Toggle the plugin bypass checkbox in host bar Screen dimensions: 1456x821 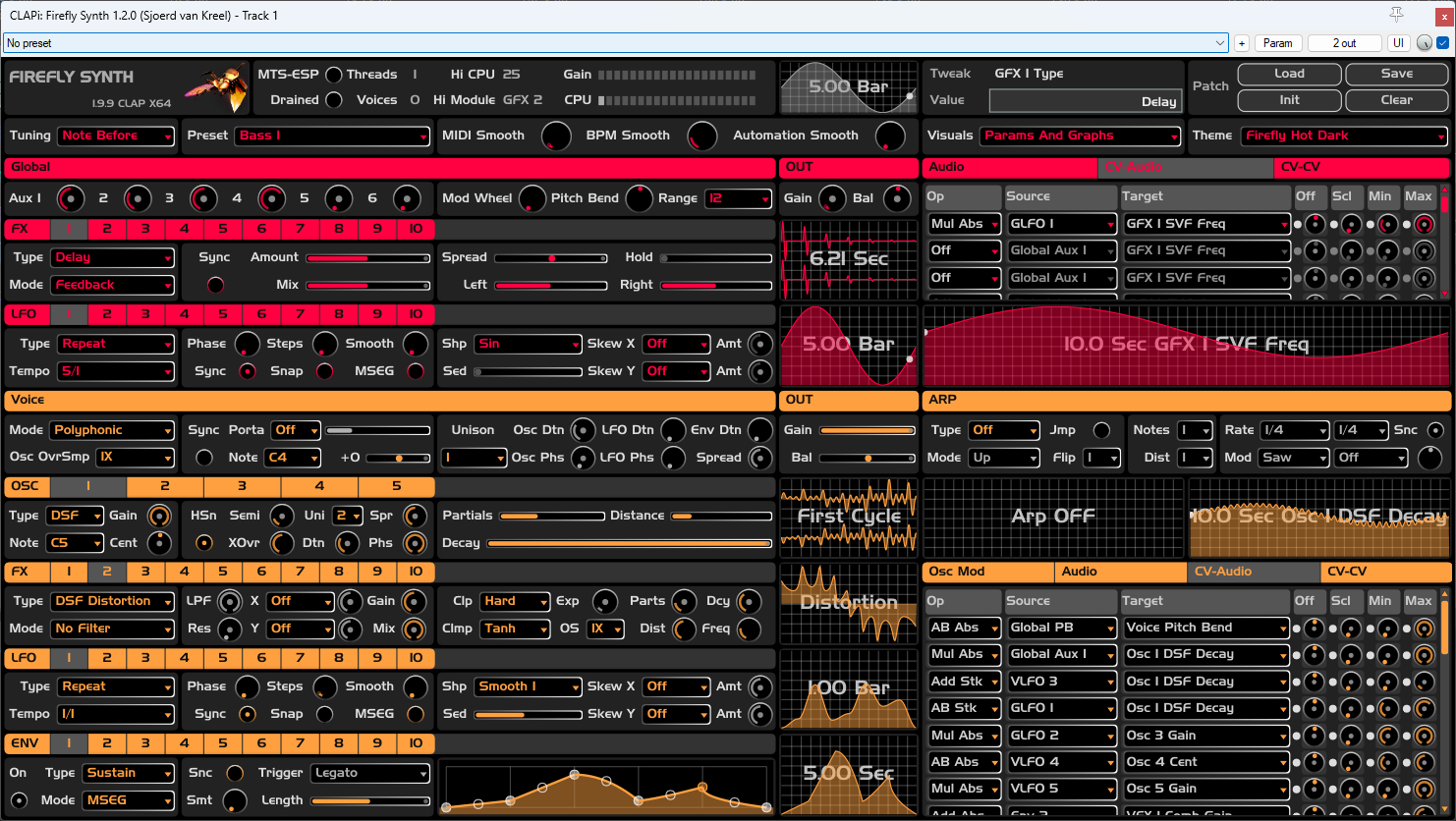tap(1443, 43)
